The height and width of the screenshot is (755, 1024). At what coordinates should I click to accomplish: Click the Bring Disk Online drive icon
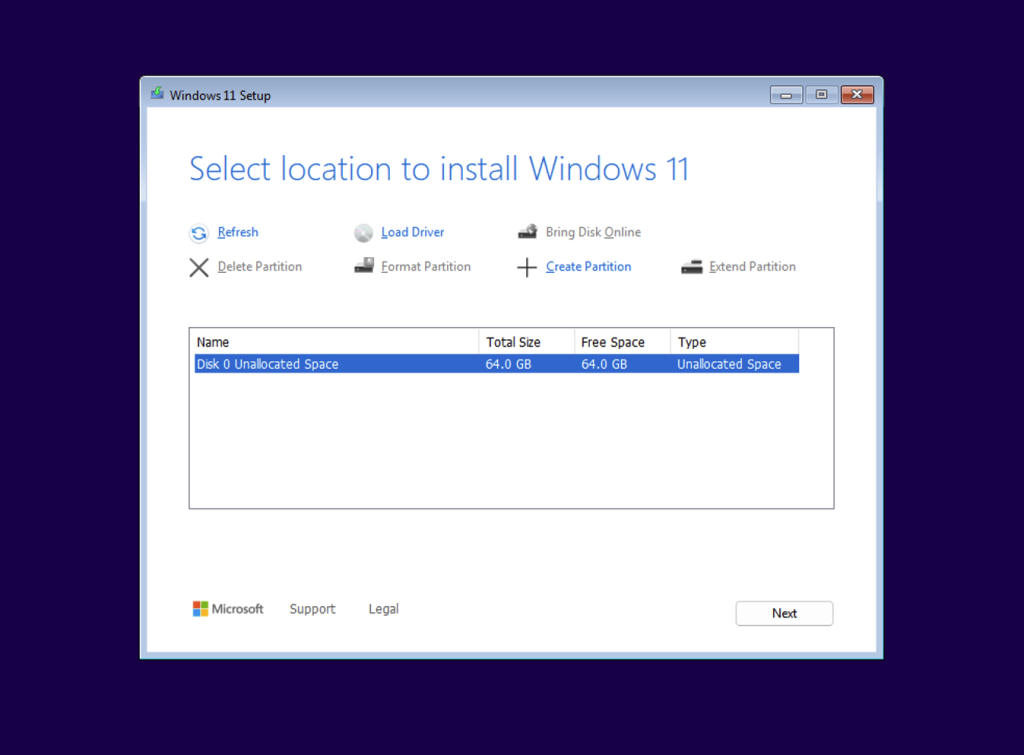click(527, 232)
